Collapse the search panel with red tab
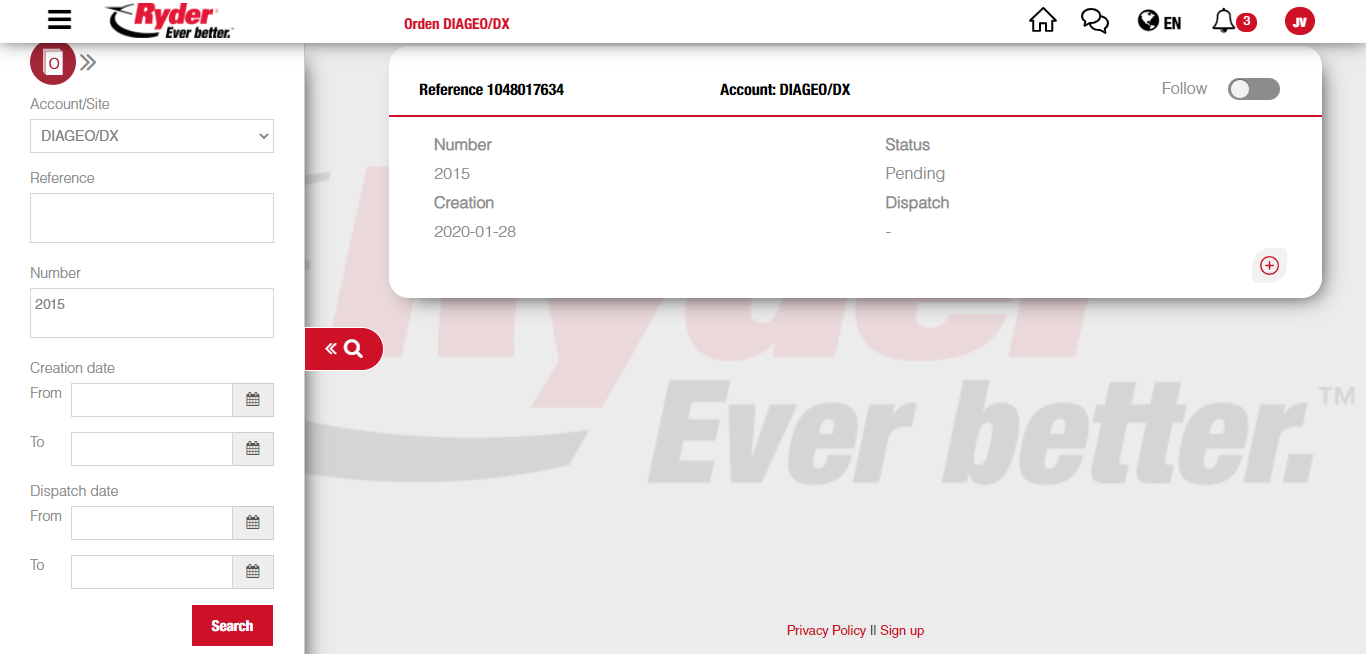 (x=343, y=349)
